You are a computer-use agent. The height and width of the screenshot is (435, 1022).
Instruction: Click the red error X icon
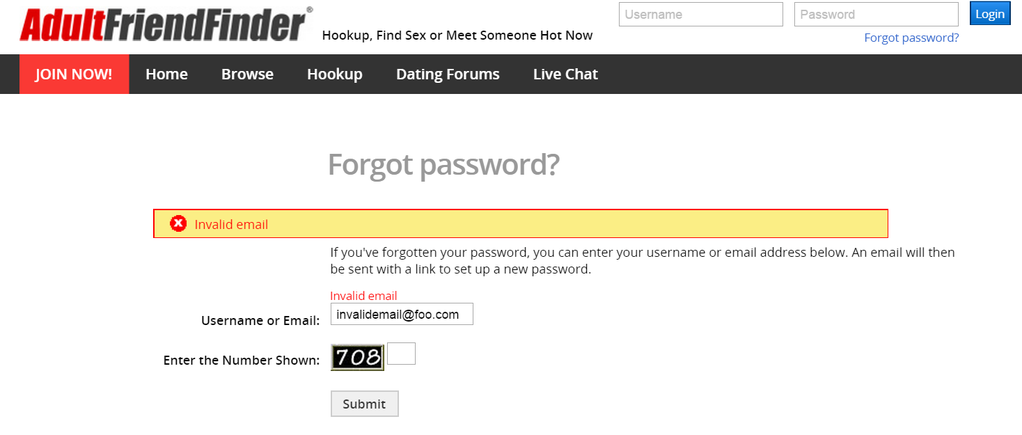178,224
